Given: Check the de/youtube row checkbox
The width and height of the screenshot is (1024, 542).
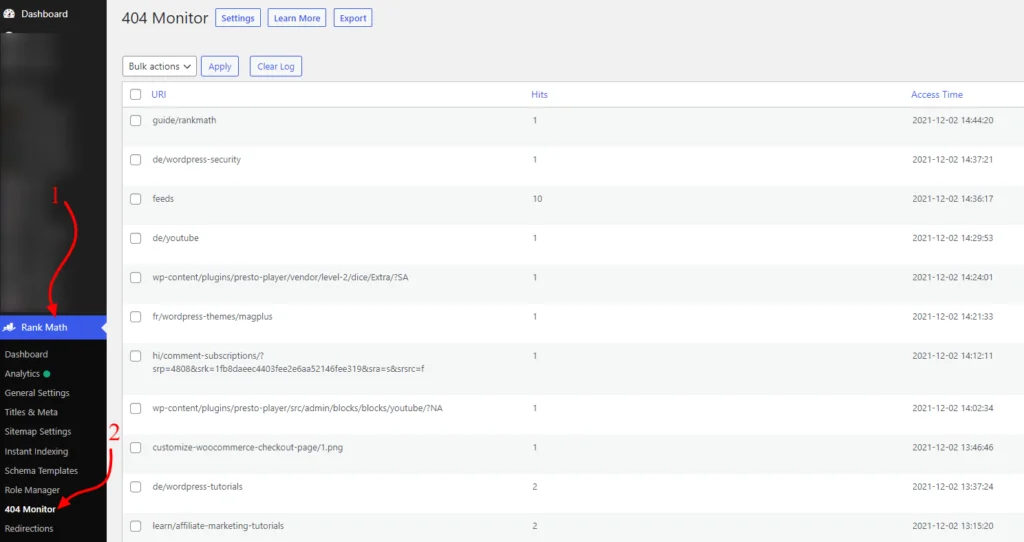Looking at the screenshot, I should [x=136, y=238].
